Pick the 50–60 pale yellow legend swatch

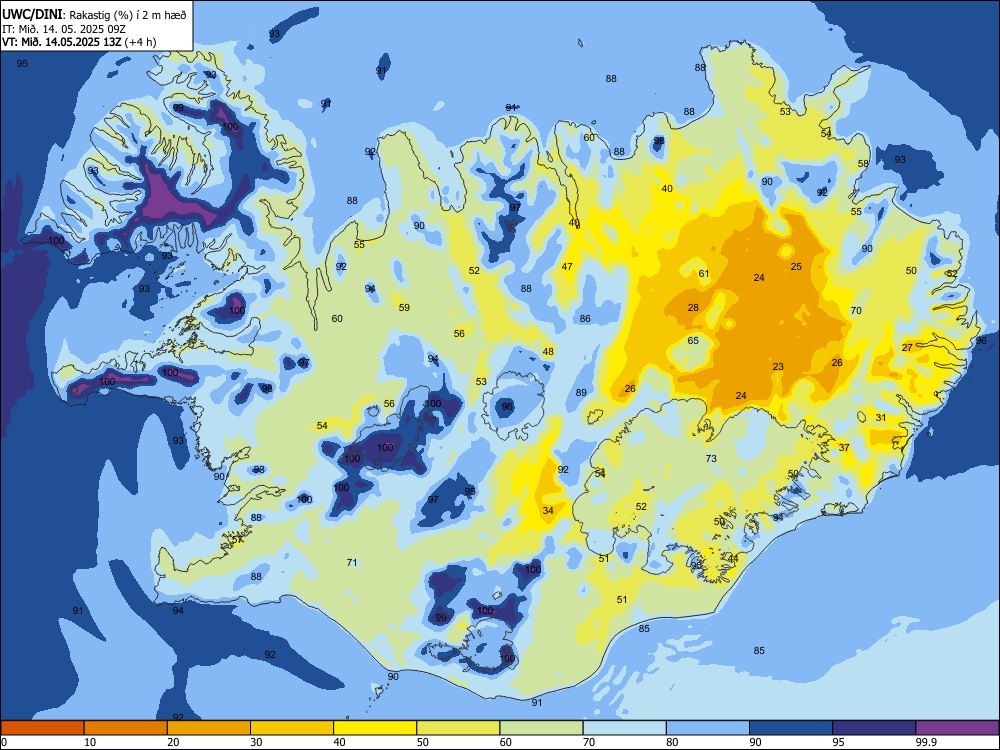click(458, 728)
